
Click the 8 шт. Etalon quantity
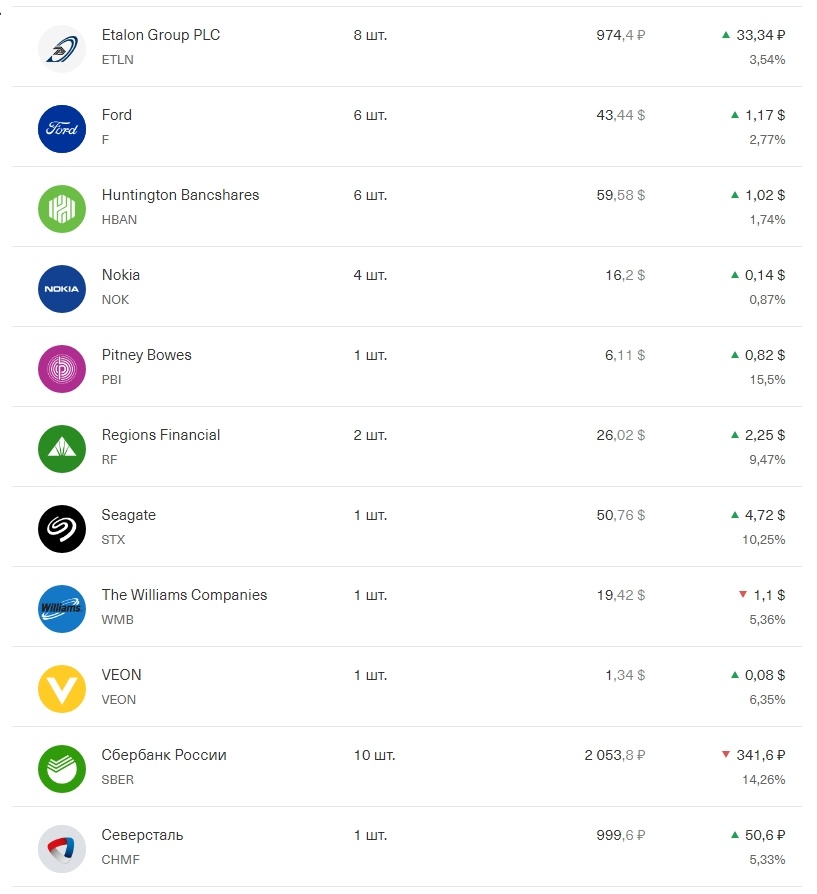point(371,35)
